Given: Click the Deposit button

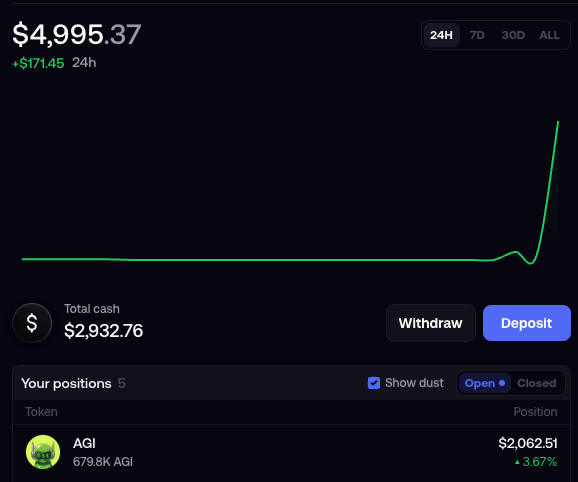Looking at the screenshot, I should (526, 323).
